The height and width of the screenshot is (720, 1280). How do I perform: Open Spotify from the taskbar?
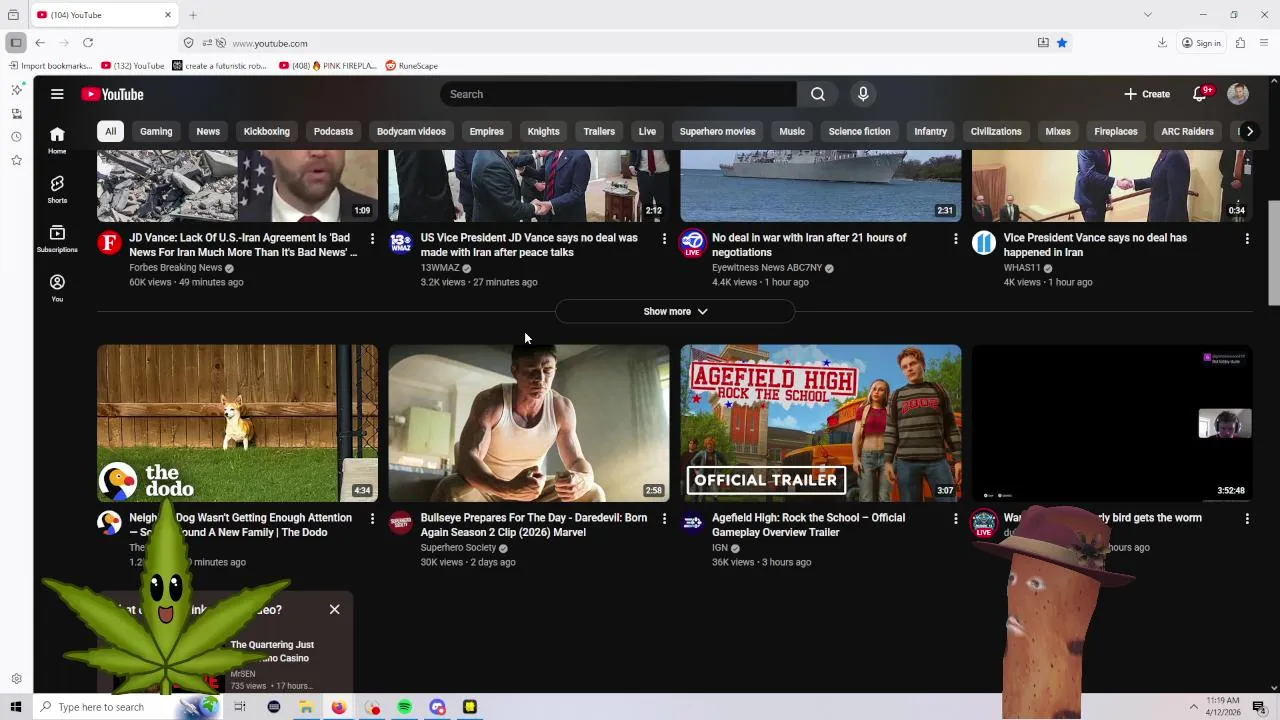click(x=404, y=707)
